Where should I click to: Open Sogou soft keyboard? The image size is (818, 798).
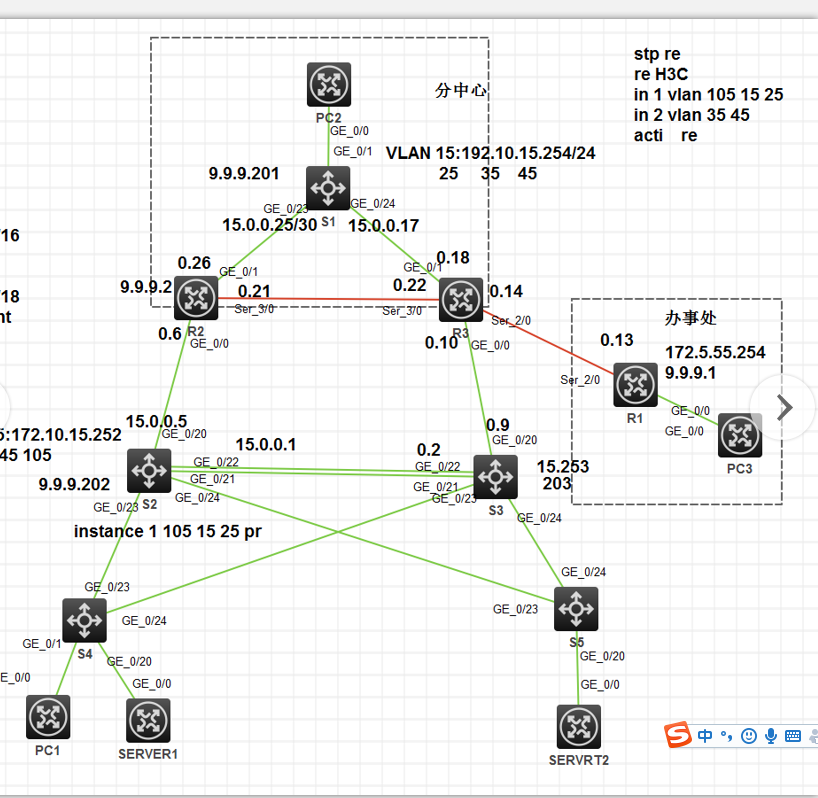pos(792,736)
